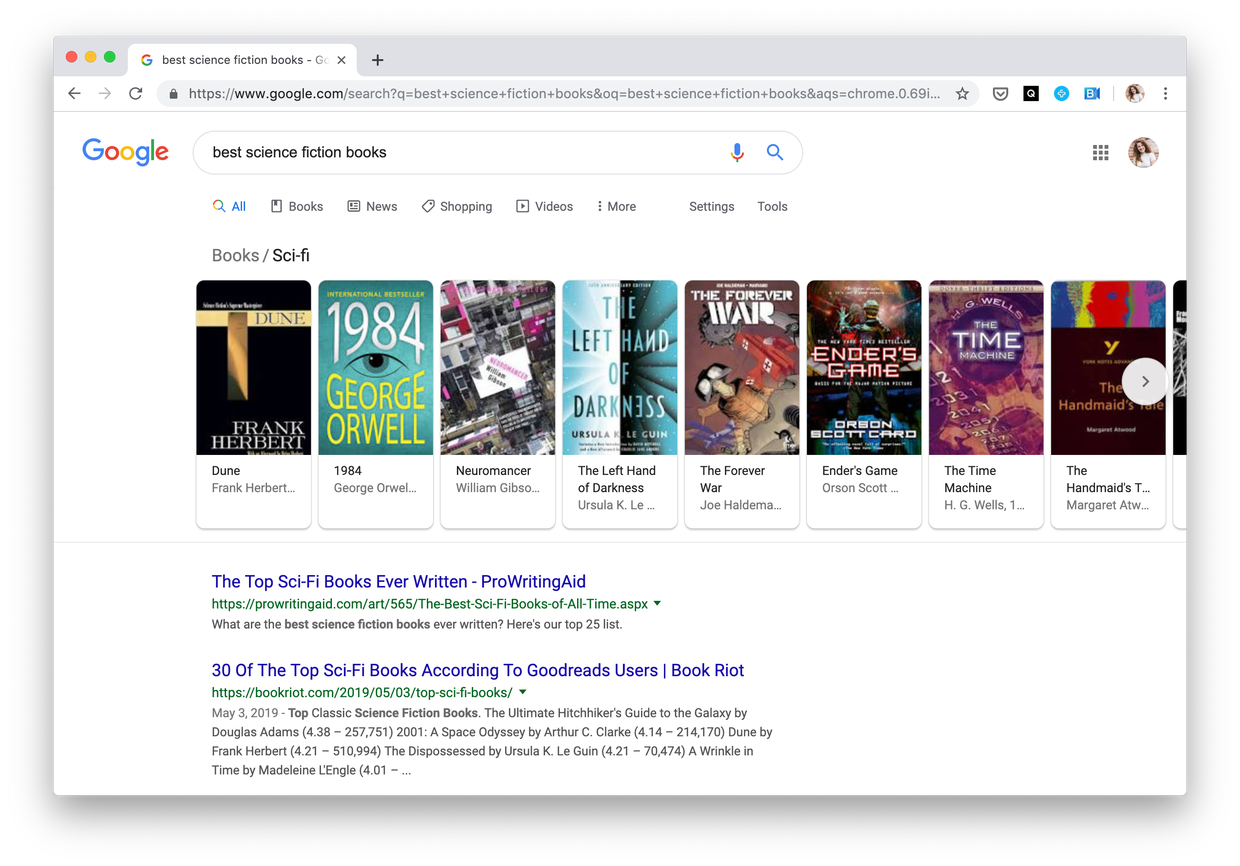The width and height of the screenshot is (1240, 866).
Task: Open the Book Riot Goodreads result link
Action: click(478, 670)
